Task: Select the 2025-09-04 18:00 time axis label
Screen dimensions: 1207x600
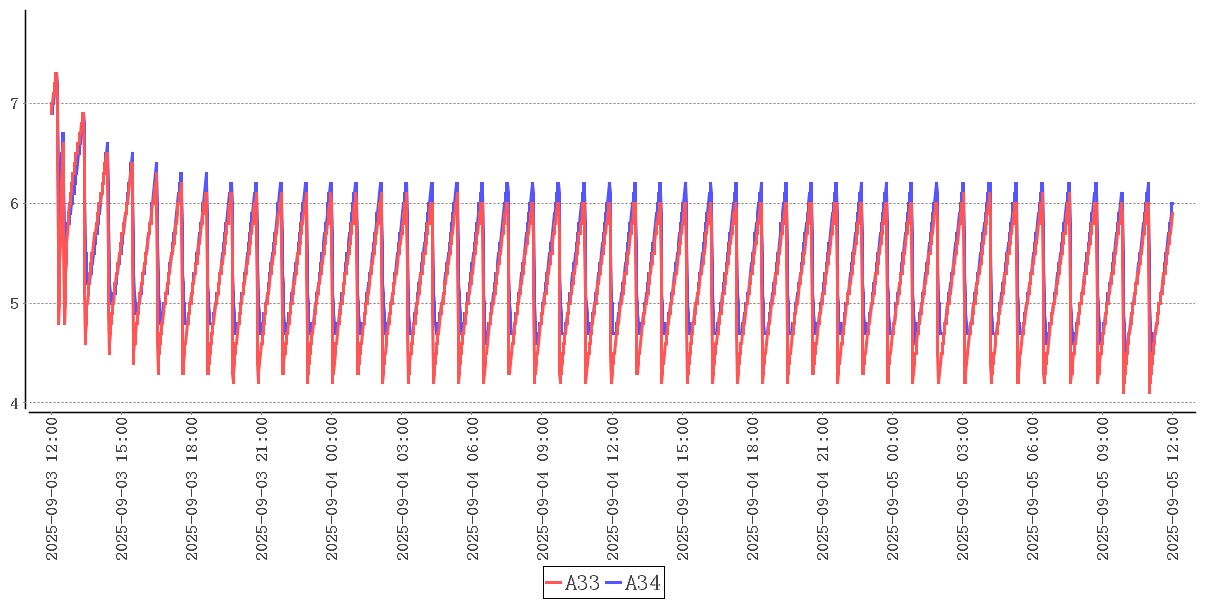Action: click(753, 489)
